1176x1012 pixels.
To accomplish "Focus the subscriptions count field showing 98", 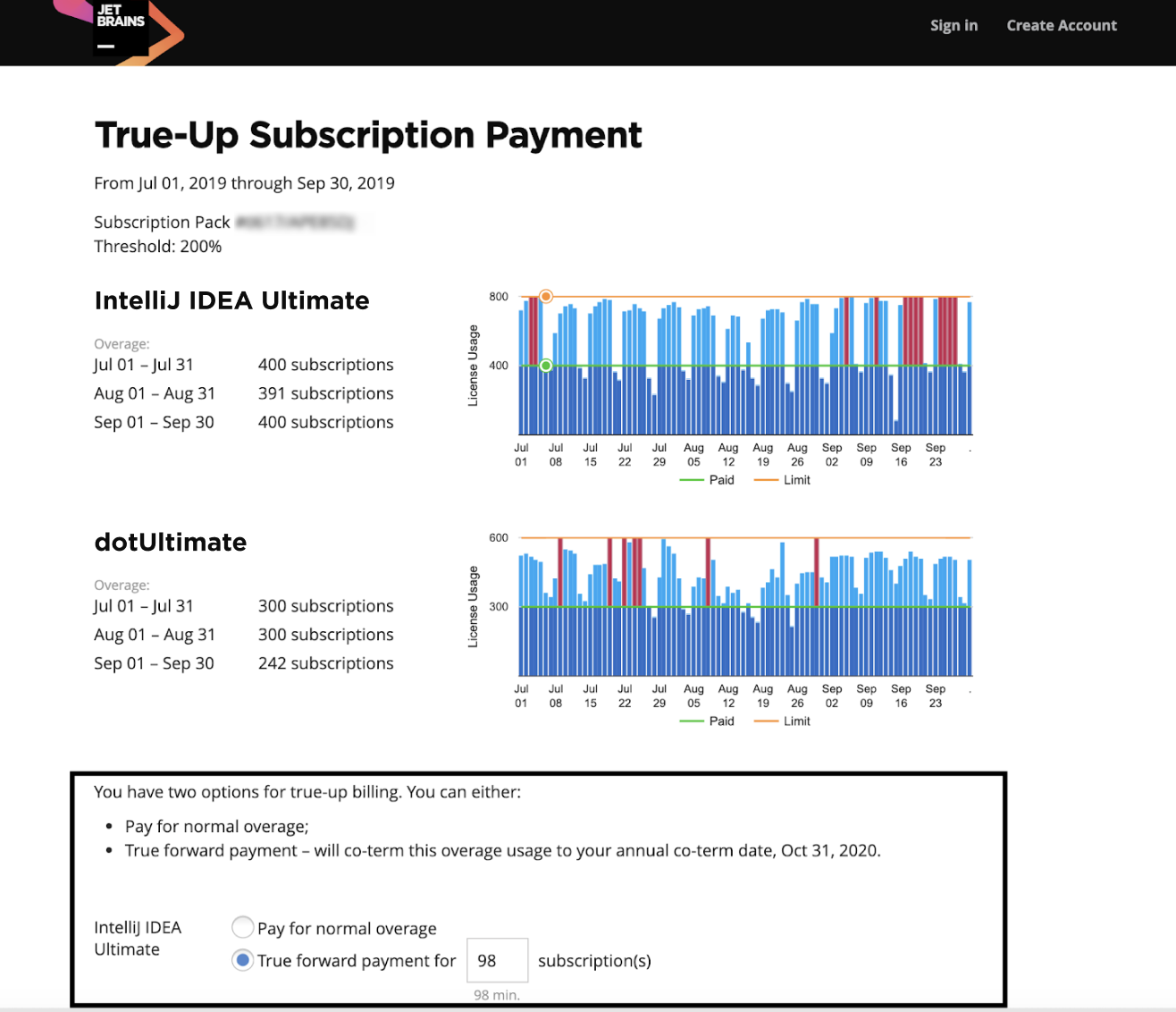I will (x=497, y=960).
